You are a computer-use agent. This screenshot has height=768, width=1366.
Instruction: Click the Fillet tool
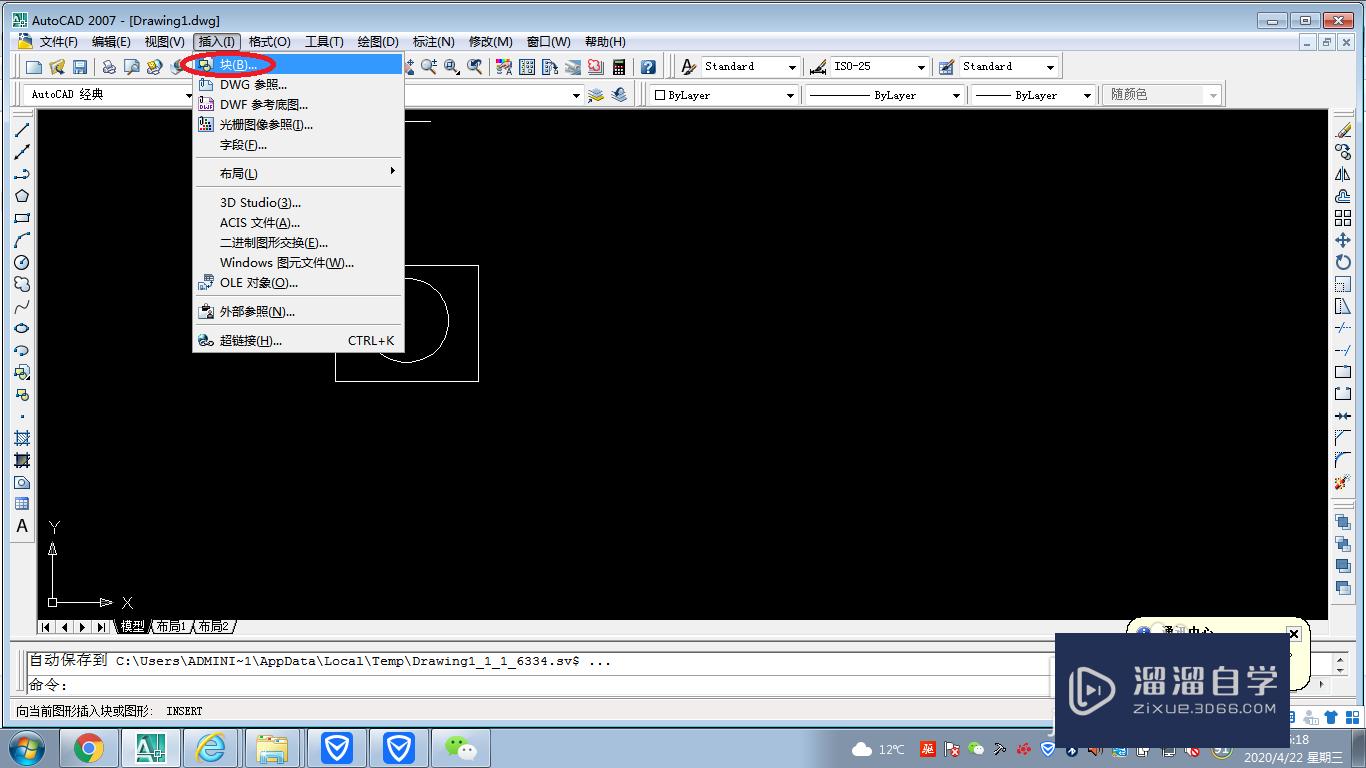1343,460
